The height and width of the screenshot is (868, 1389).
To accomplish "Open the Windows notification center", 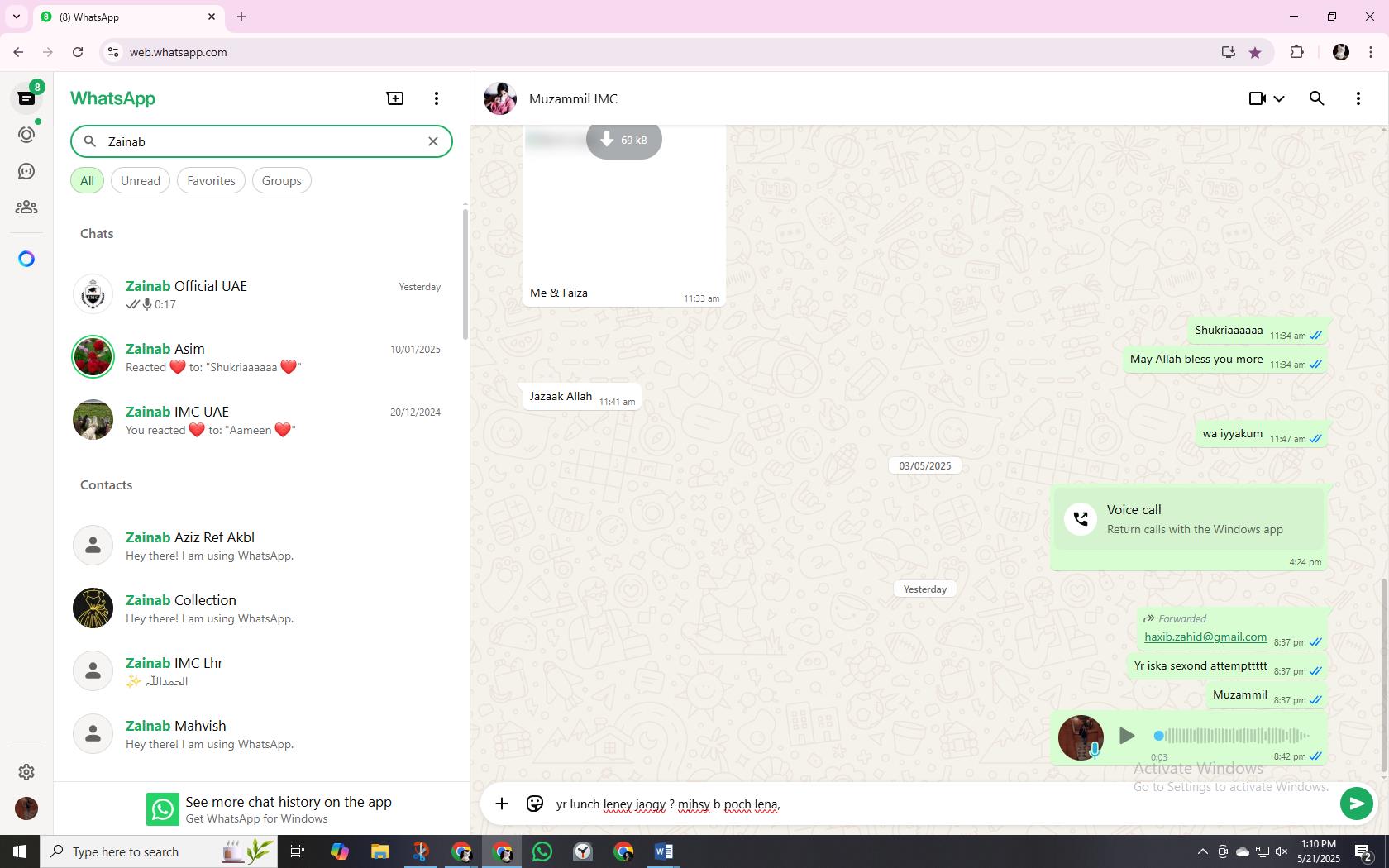I will 1363,851.
